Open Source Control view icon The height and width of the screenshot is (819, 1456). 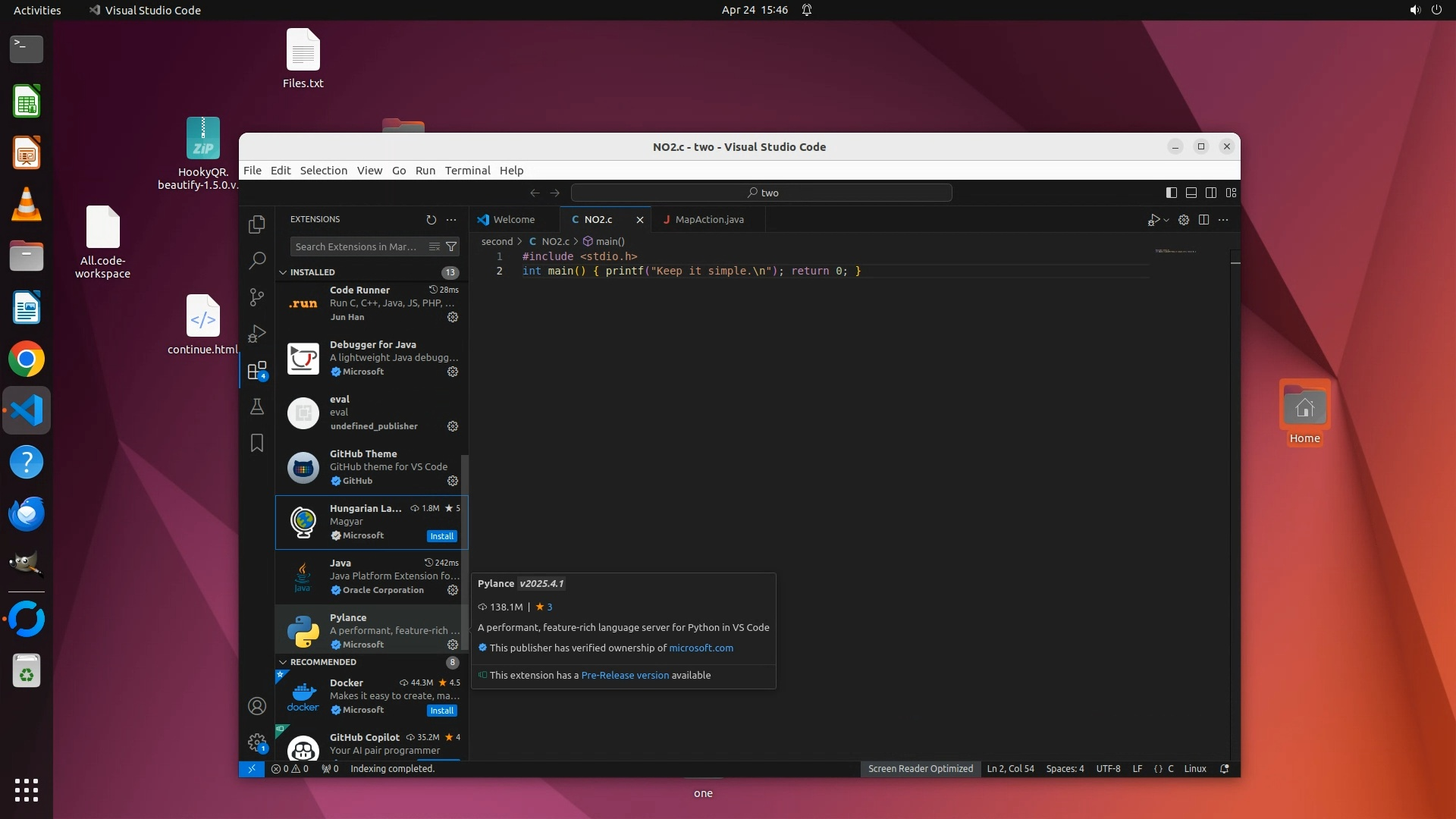coord(257,297)
